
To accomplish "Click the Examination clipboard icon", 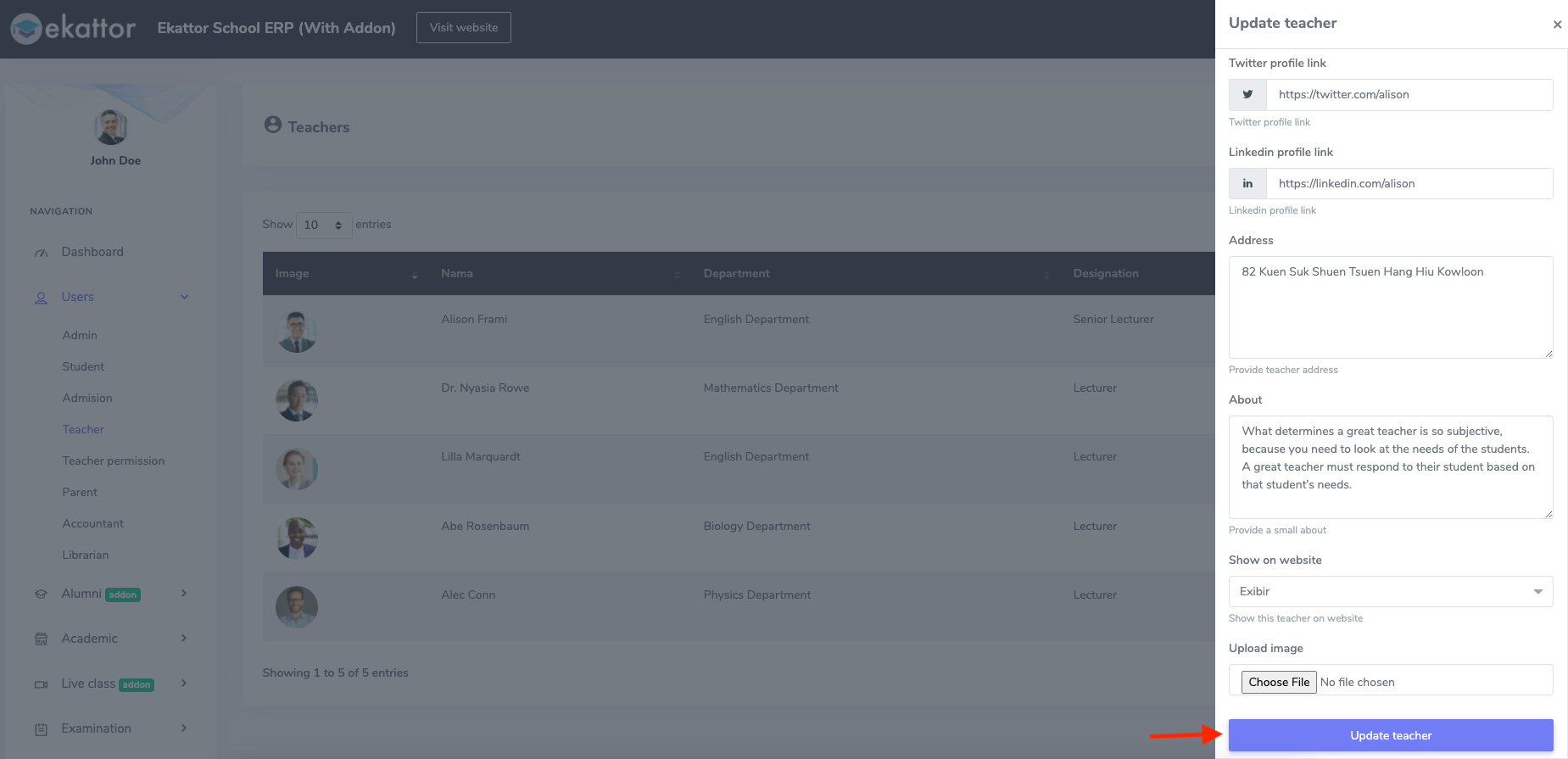I will (x=41, y=729).
